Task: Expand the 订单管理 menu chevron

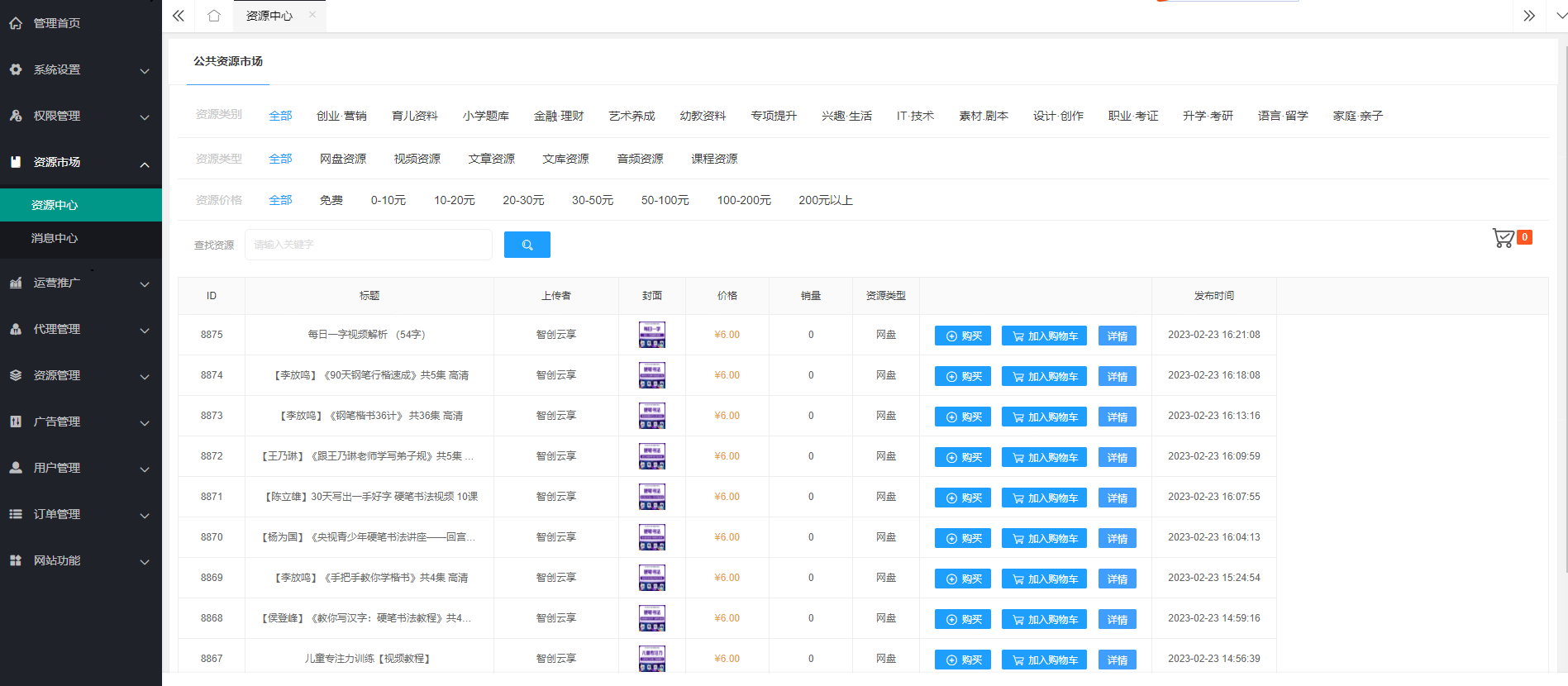Action: pos(145,516)
